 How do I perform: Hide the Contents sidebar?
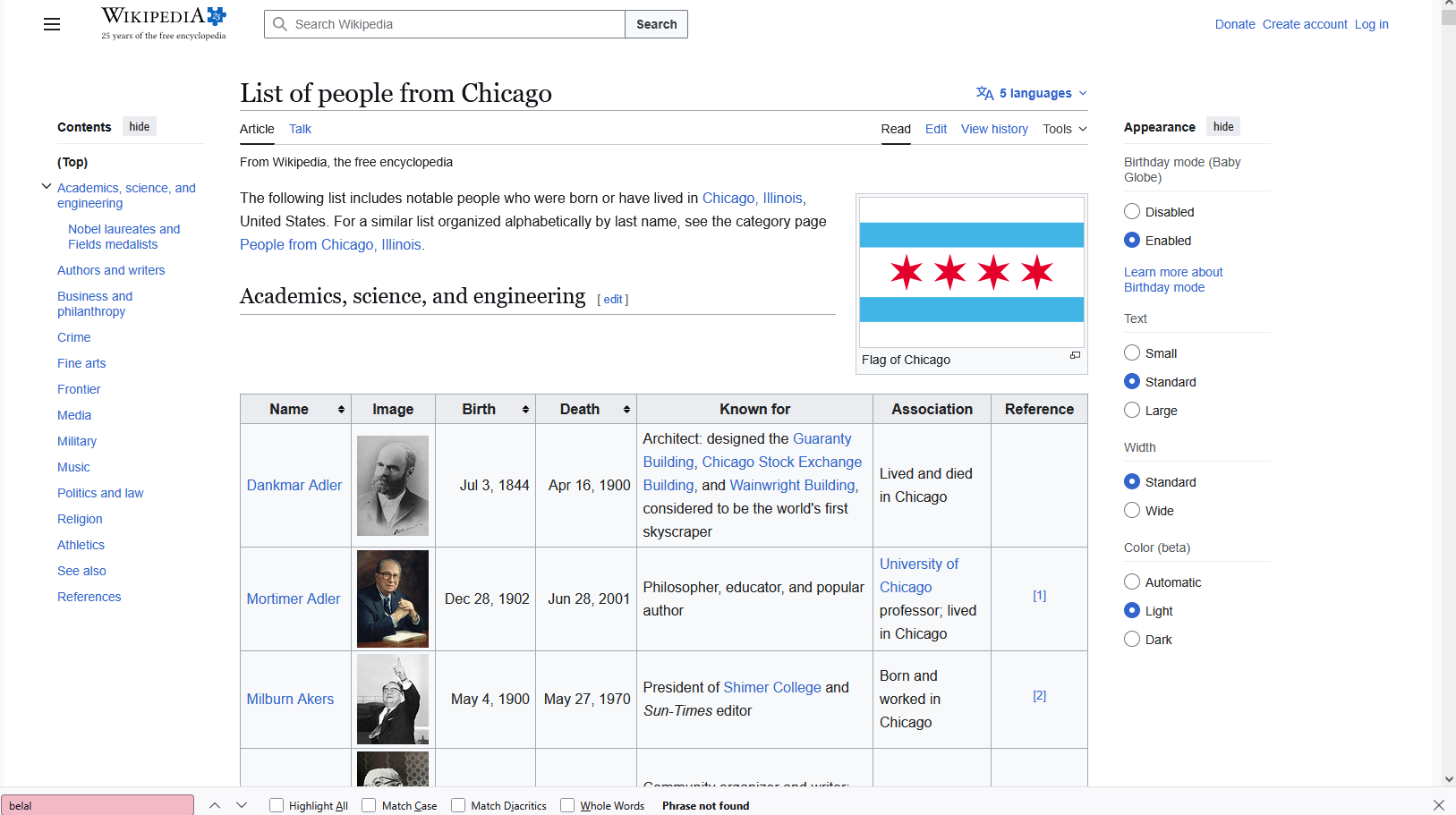[140, 127]
